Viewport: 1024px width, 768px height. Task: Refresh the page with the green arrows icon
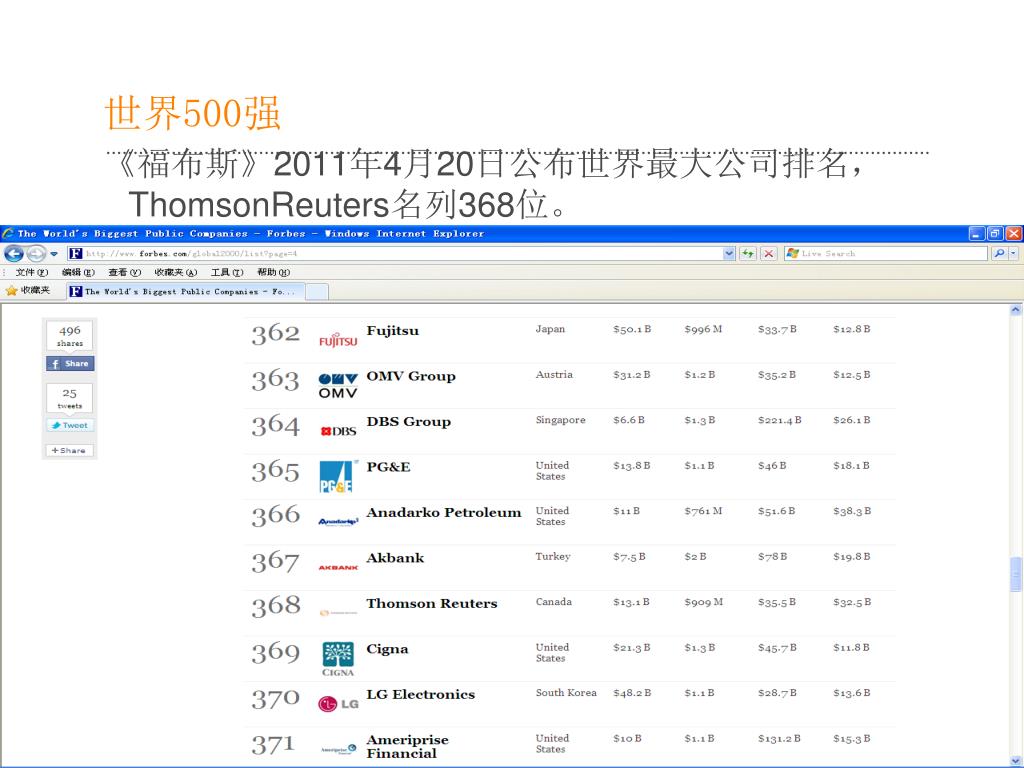pos(748,253)
